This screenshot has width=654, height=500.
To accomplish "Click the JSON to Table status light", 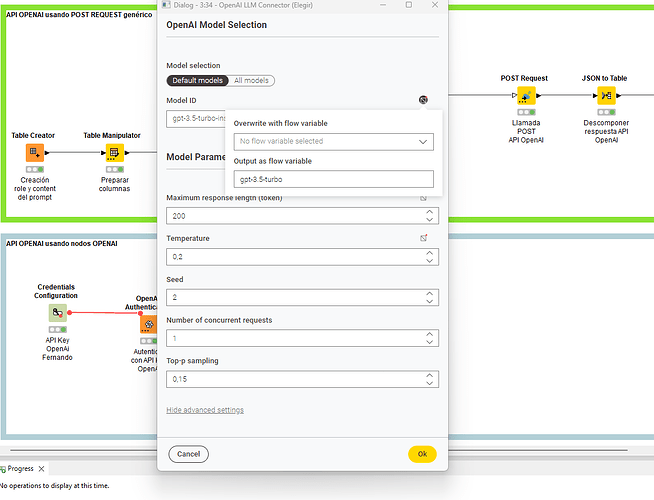I will [x=606, y=112].
